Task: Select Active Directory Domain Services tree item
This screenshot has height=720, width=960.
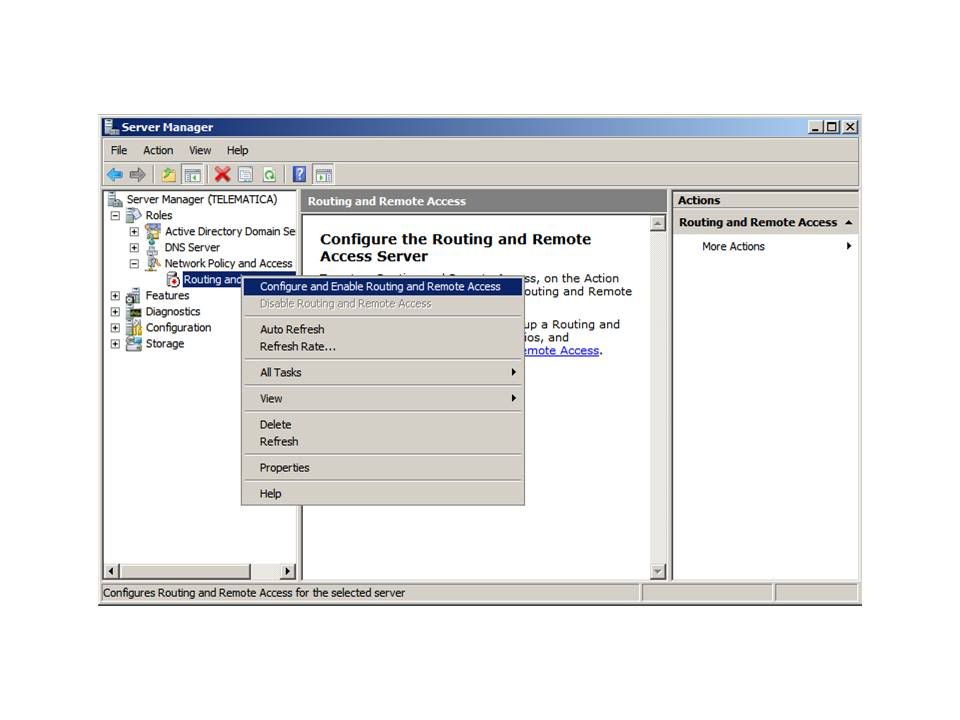Action: click(x=229, y=232)
